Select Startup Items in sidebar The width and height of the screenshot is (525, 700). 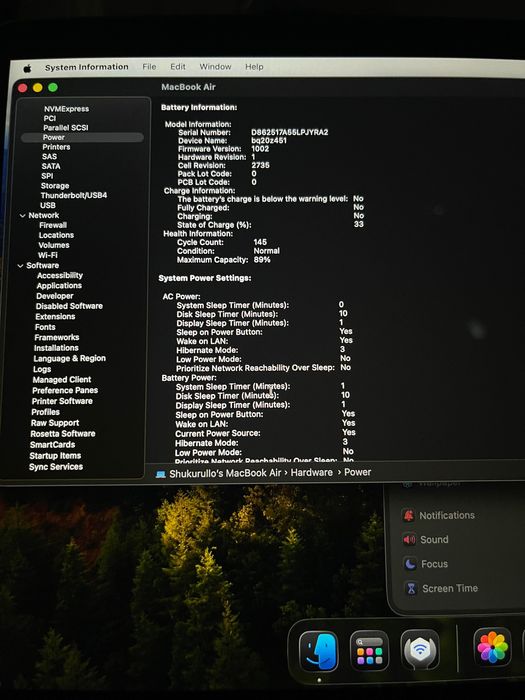(55, 456)
